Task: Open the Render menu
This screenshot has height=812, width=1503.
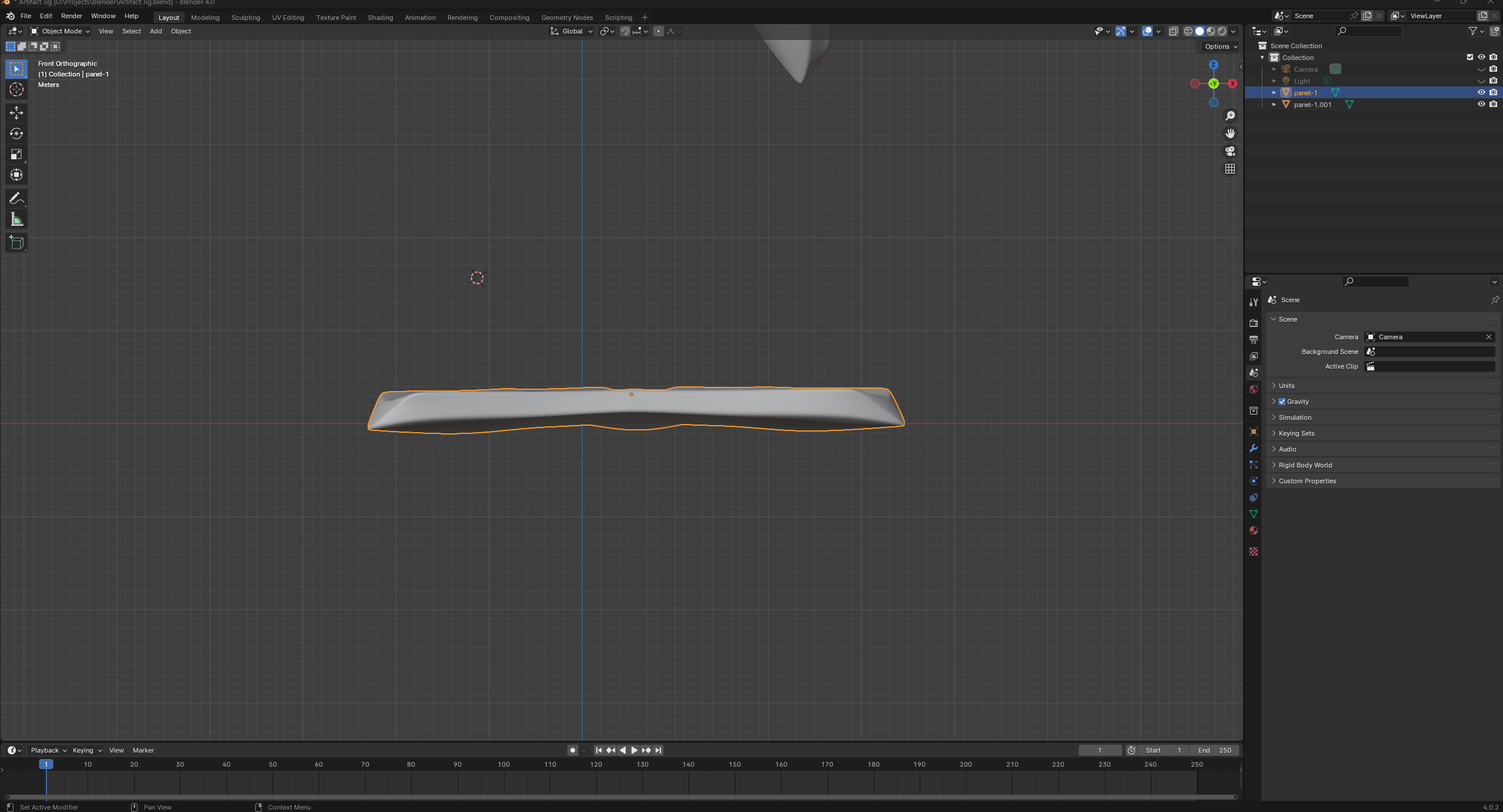Action: pos(71,16)
